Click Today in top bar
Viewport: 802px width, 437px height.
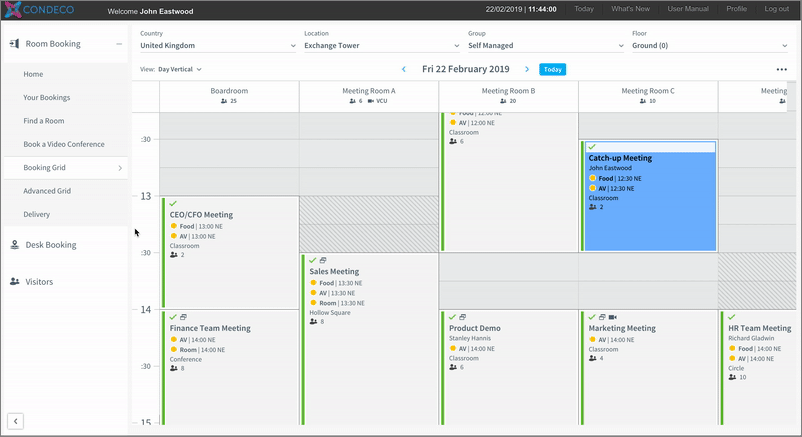[x=584, y=9]
